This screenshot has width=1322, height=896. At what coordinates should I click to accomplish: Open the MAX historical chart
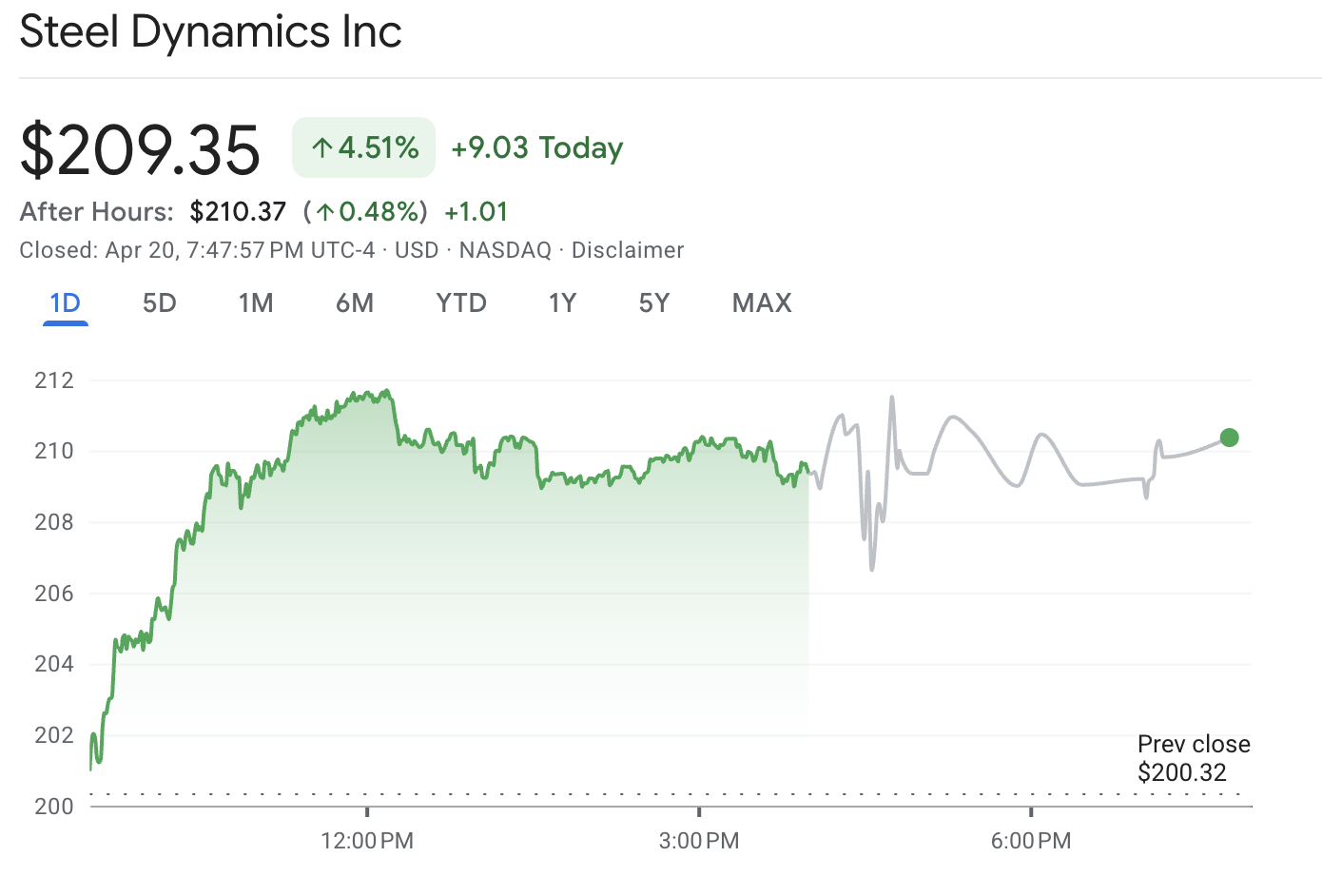pos(761,302)
